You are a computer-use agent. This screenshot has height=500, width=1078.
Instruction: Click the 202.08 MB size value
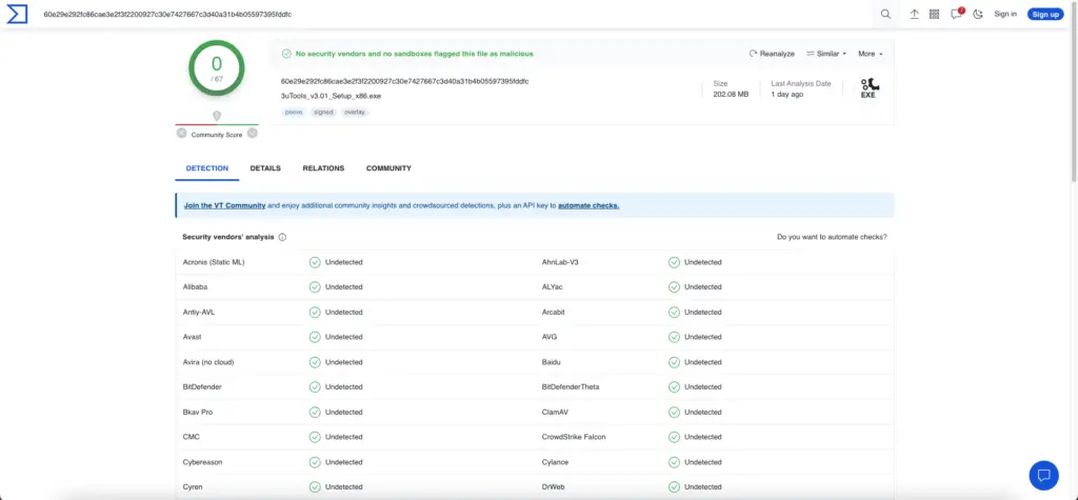[730, 94]
